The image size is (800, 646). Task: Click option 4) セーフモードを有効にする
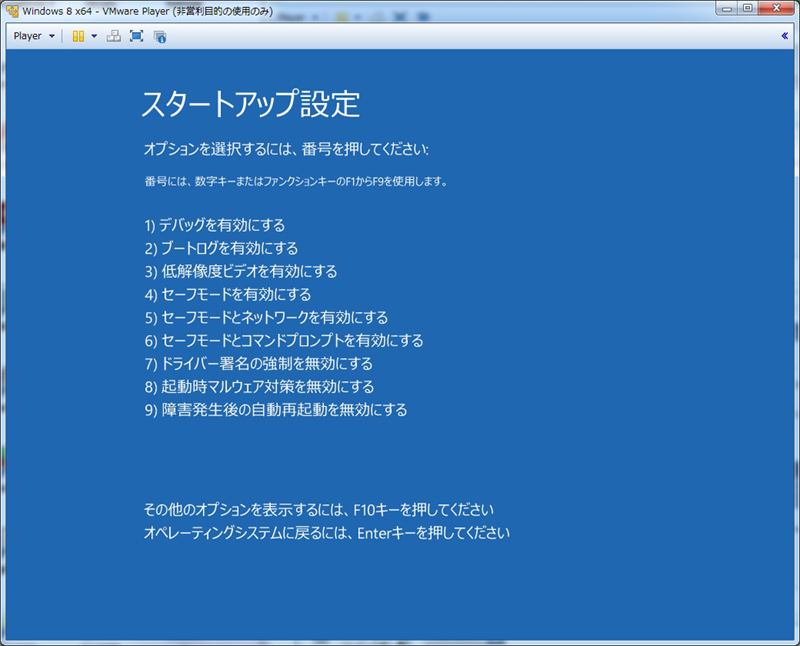pyautogui.click(x=228, y=294)
